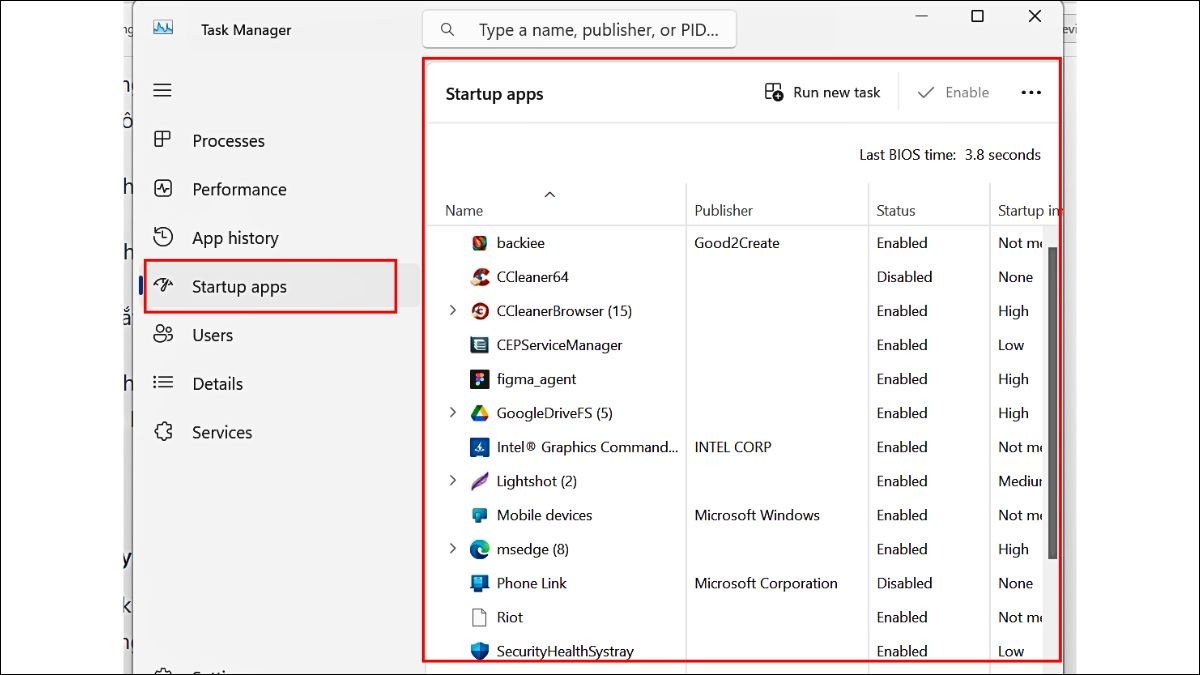Click the backiee app icon

pyautogui.click(x=479, y=242)
